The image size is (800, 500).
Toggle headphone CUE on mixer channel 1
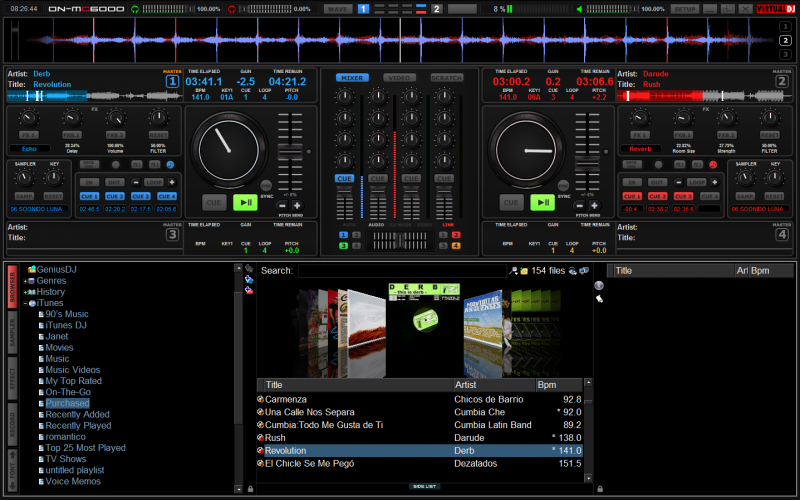(344, 179)
